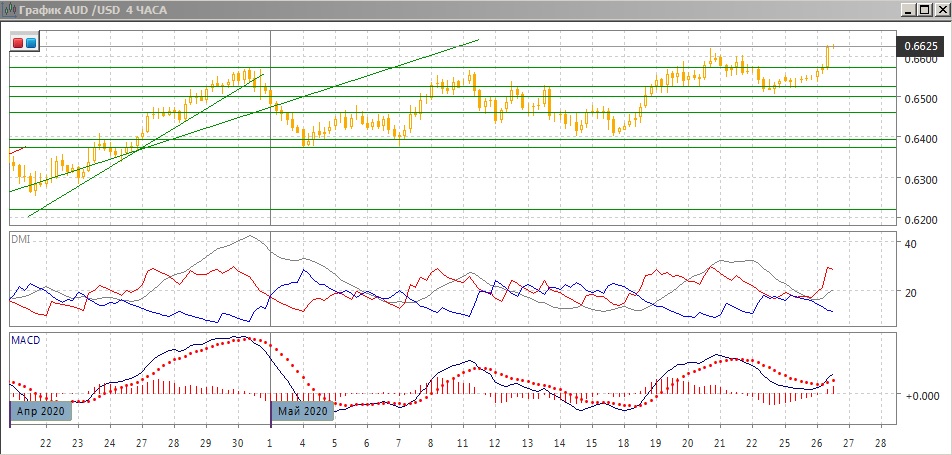Click date 27 on time axis

141,441
